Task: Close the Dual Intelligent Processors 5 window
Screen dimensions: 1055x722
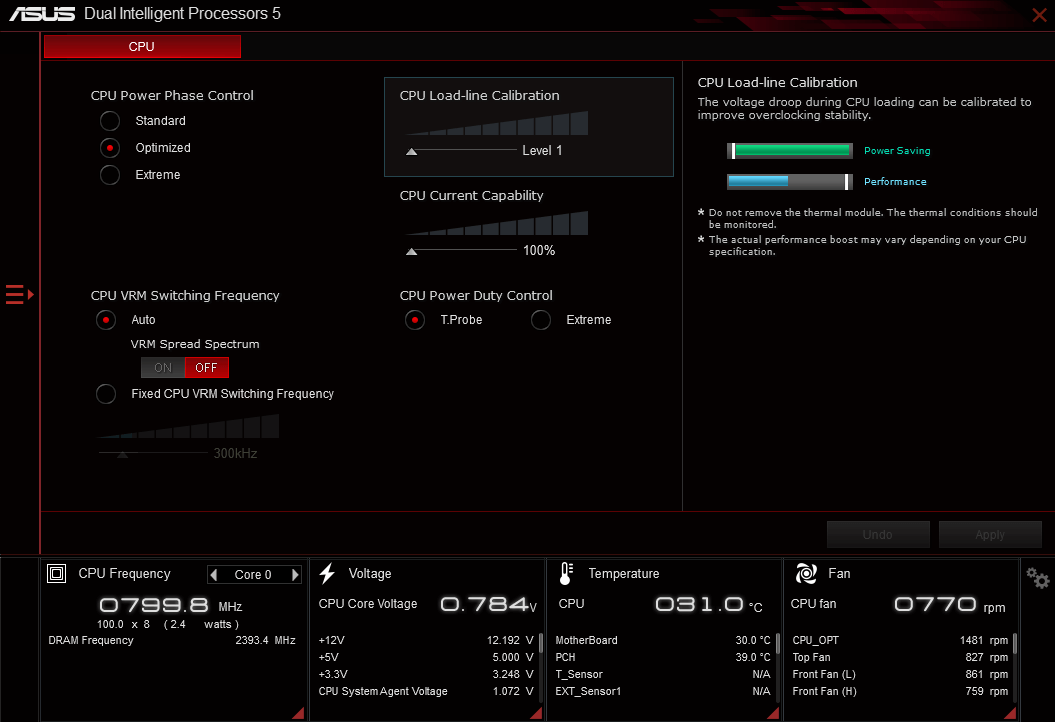Action: point(1040,15)
